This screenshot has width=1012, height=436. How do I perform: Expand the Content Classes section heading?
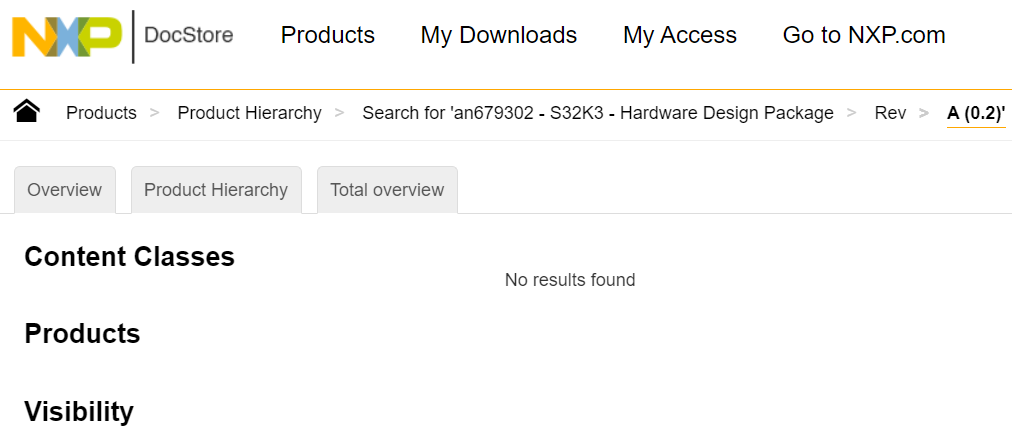click(x=129, y=257)
